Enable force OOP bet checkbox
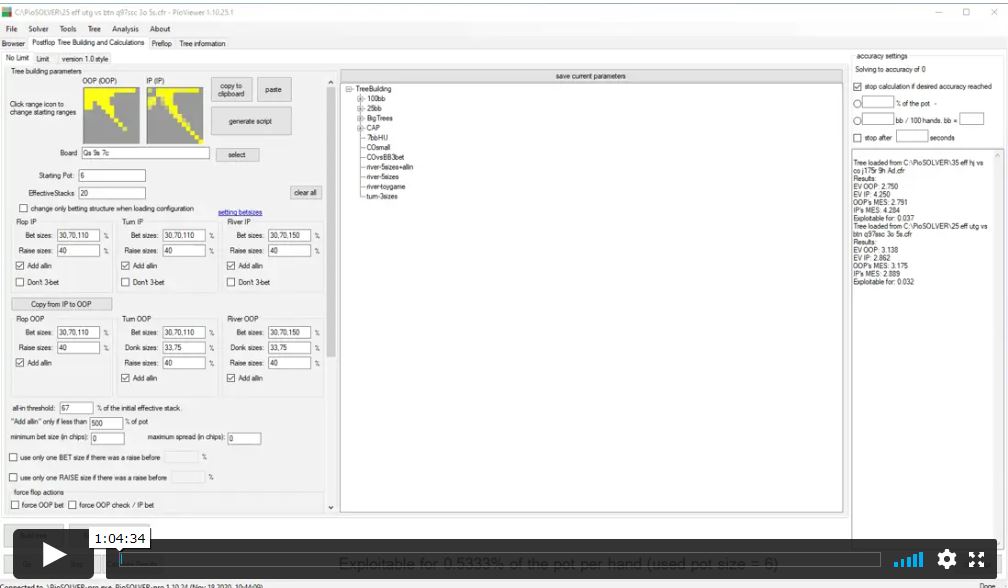This screenshot has width=1008, height=588. click(x=15, y=505)
